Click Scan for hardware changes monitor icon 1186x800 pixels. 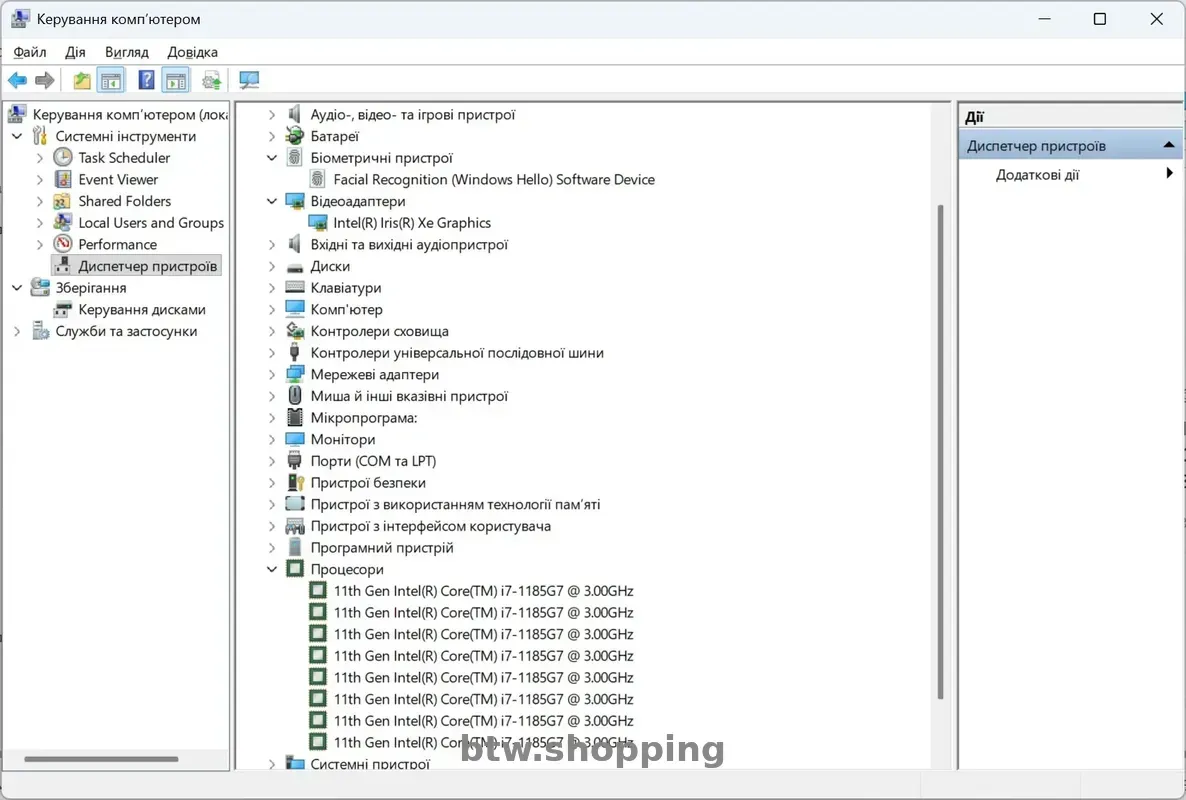(249, 81)
